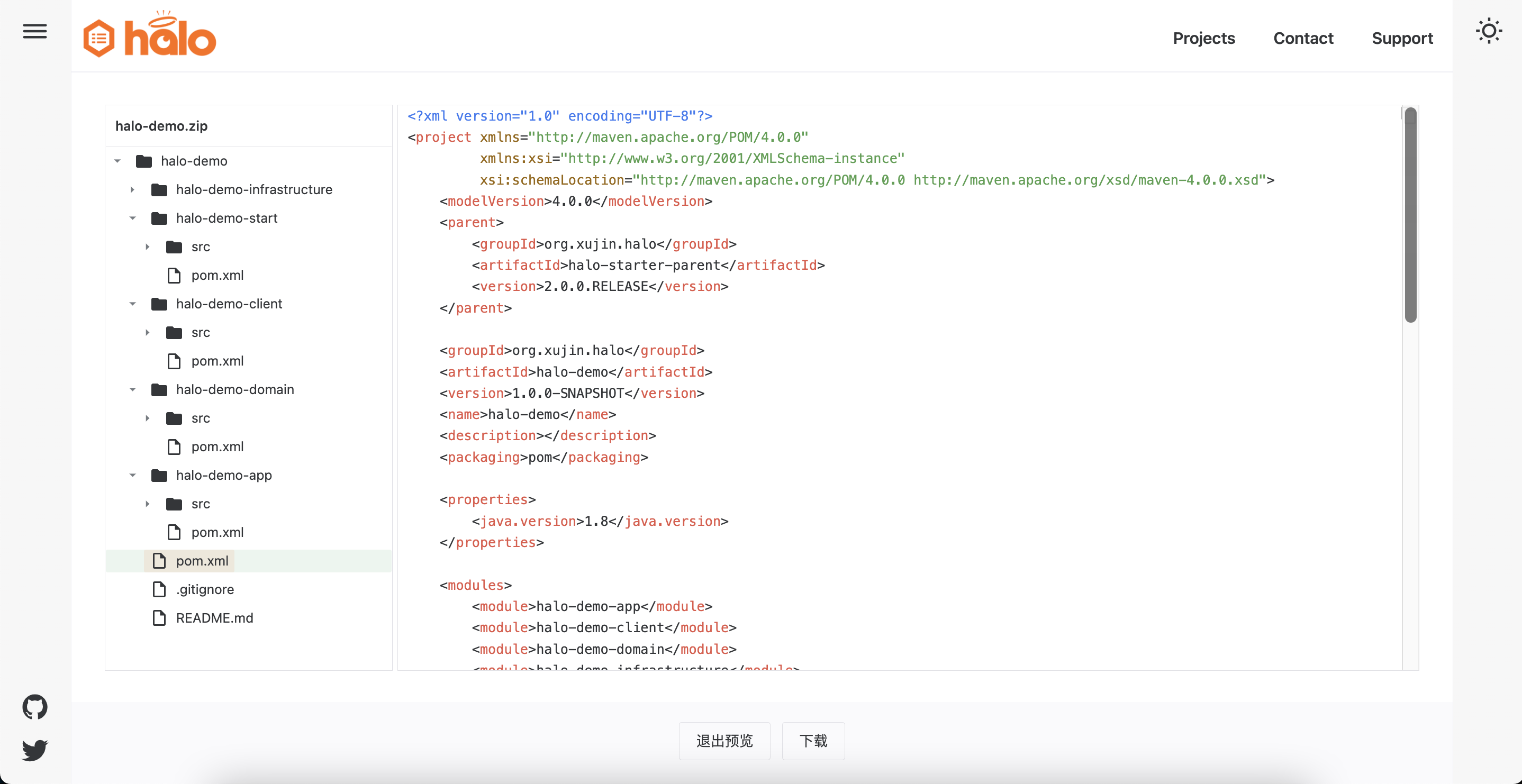Click the halo-demo.zip header title
The height and width of the screenshot is (784, 1522).
click(x=161, y=126)
